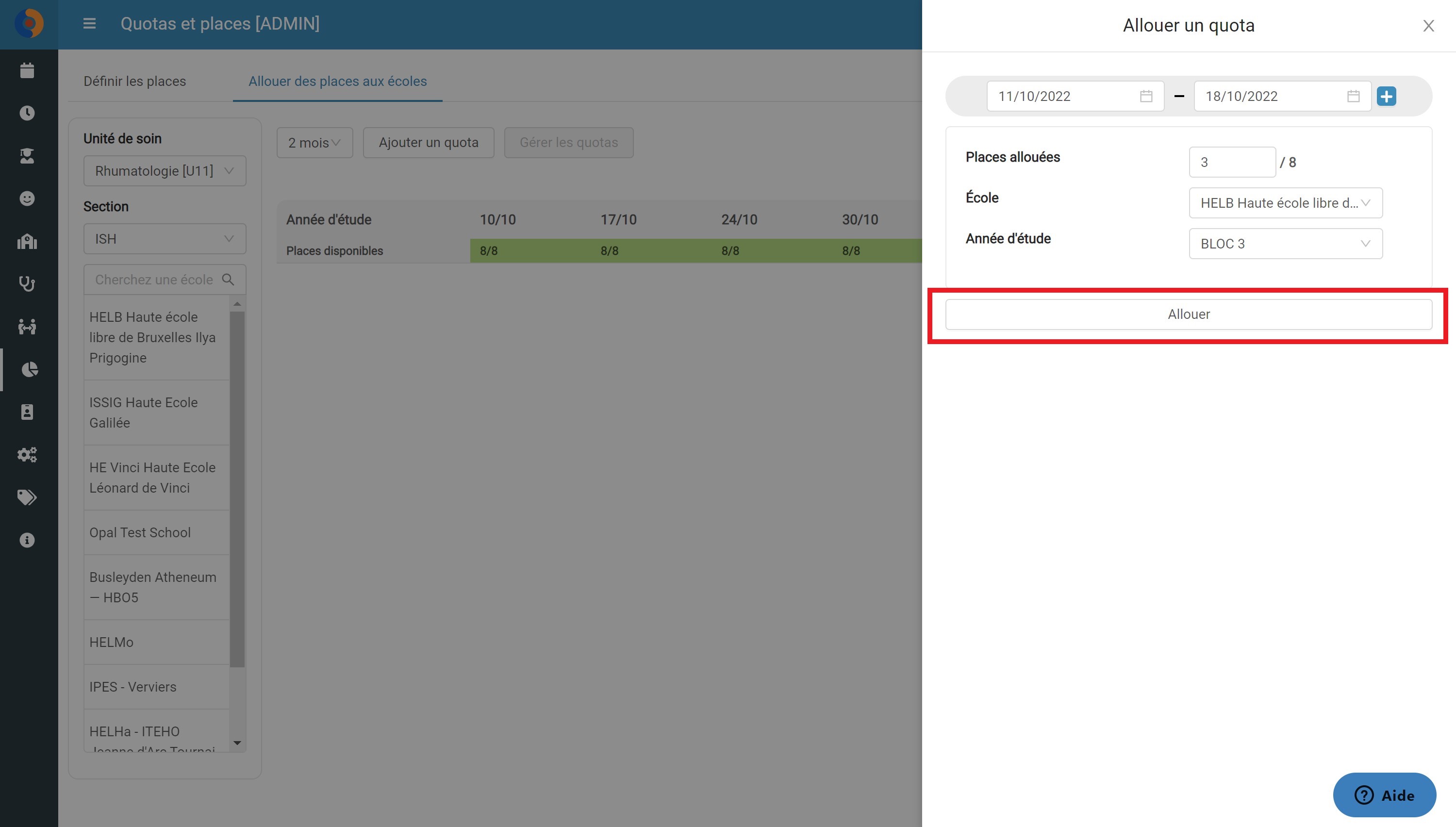Open the pie chart quotas icon in the sidebar
Image resolution: width=1456 pixels, height=827 pixels.
pos(29,370)
